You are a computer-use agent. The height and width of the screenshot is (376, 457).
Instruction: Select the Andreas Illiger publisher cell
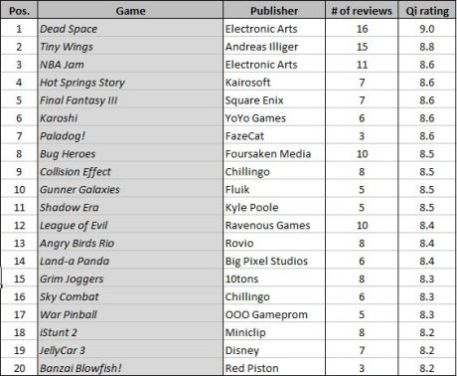coord(274,47)
